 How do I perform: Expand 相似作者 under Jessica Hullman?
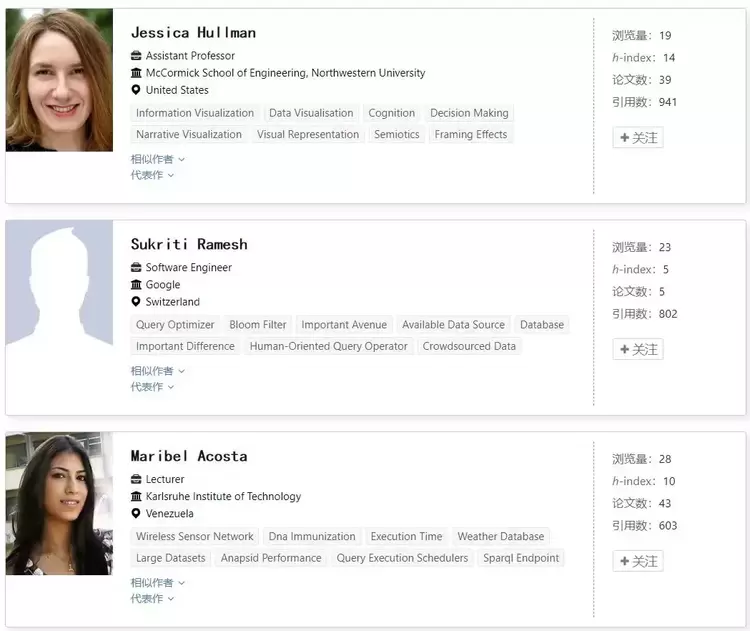(x=157, y=159)
